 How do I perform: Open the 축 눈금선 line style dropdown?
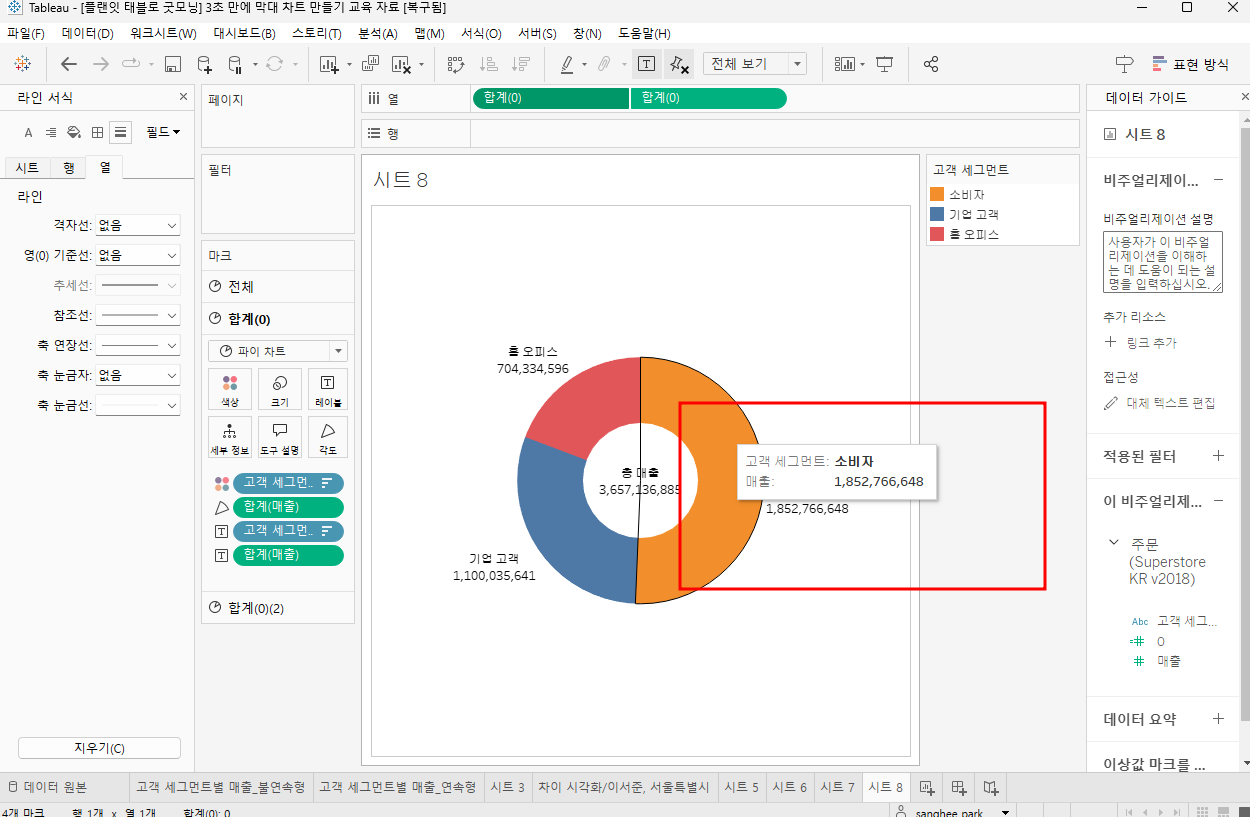coord(138,406)
